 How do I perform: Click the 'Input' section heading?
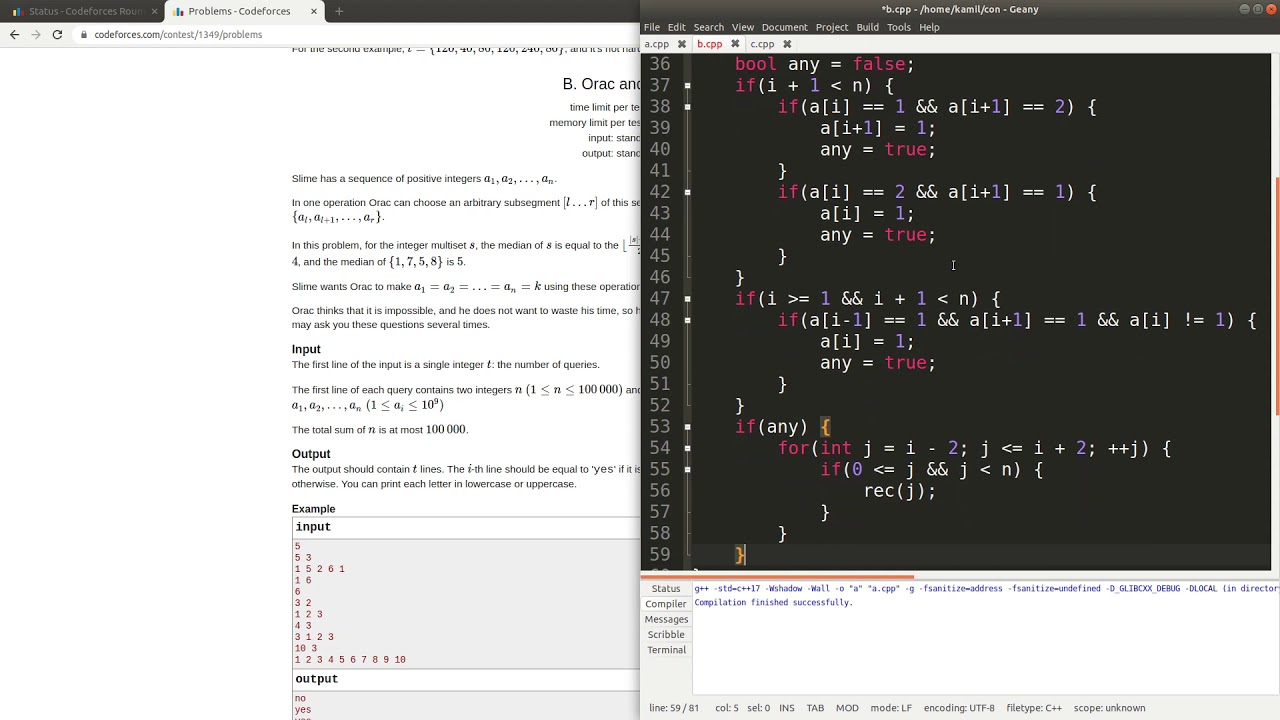coord(306,349)
